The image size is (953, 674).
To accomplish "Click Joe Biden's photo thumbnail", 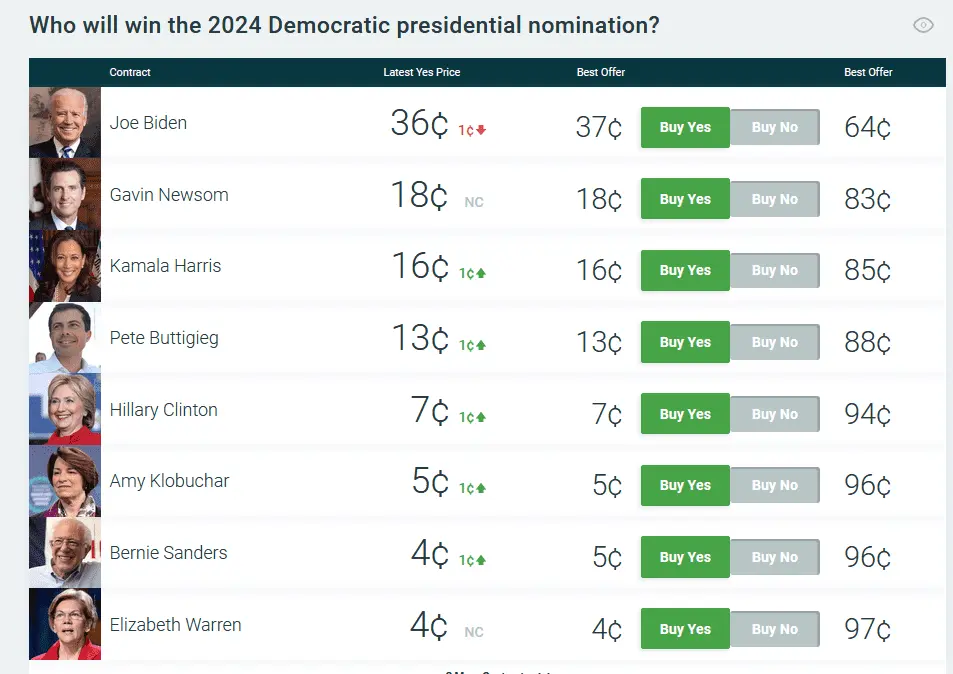I will point(65,123).
